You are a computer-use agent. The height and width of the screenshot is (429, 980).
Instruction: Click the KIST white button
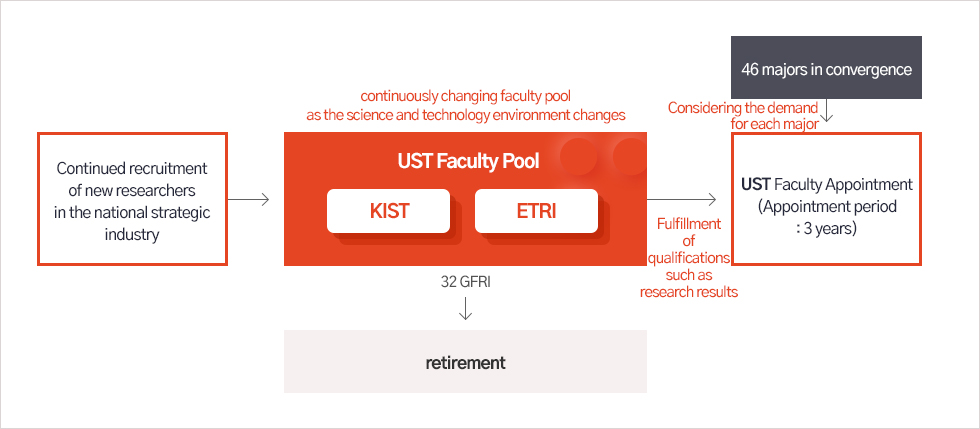pos(388,211)
